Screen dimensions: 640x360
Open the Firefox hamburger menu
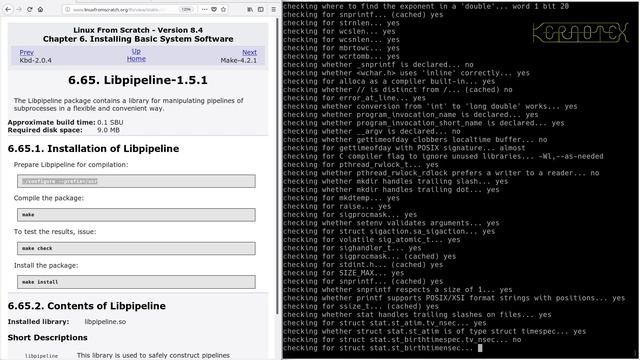(x=274, y=9)
